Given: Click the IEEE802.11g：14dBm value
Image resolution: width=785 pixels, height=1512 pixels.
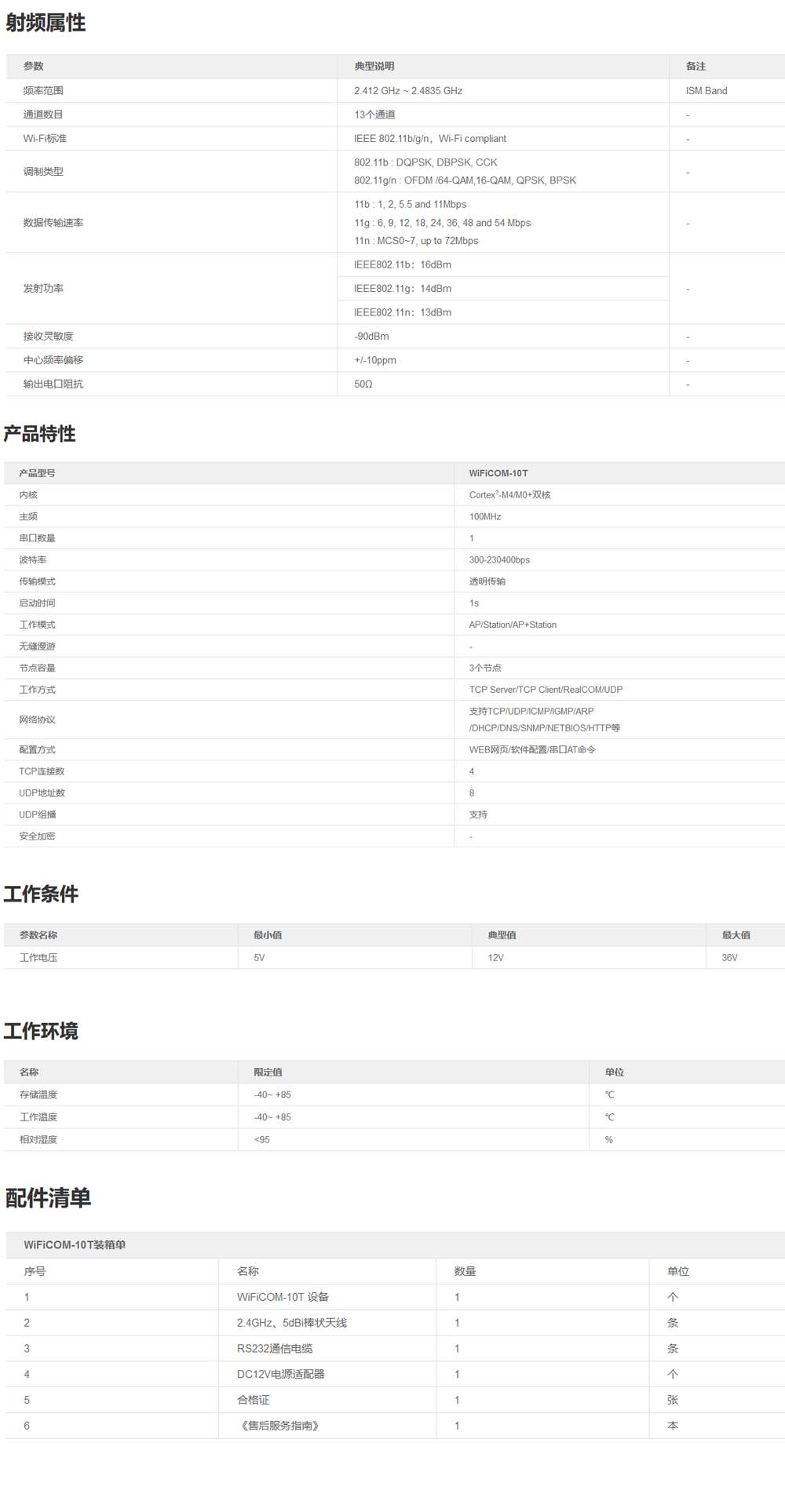Looking at the screenshot, I should tap(403, 289).
